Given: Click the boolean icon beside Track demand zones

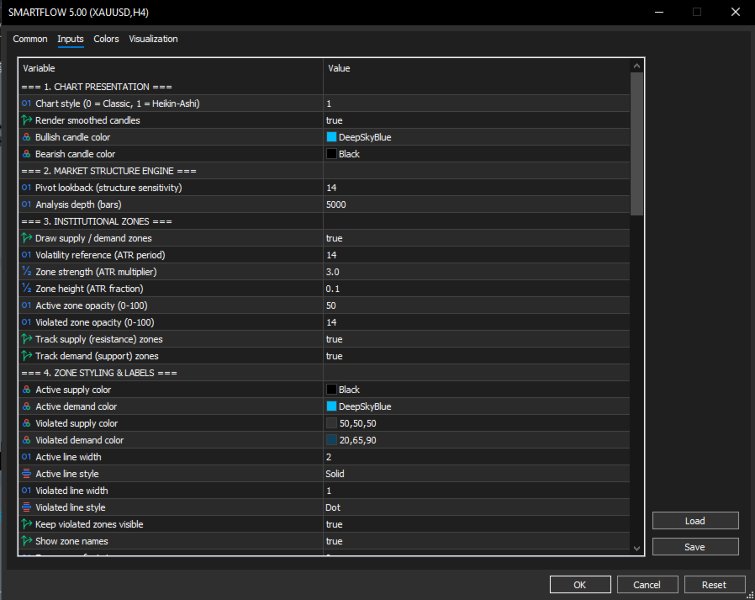Looking at the screenshot, I should pyautogui.click(x=26, y=356).
